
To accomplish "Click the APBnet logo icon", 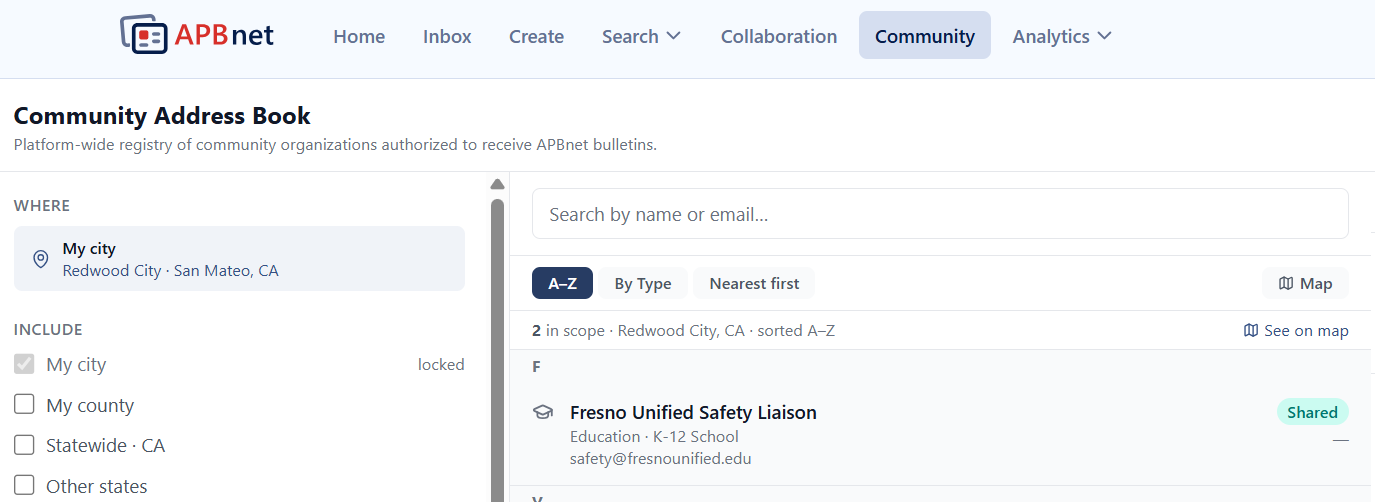I will tap(144, 34).
